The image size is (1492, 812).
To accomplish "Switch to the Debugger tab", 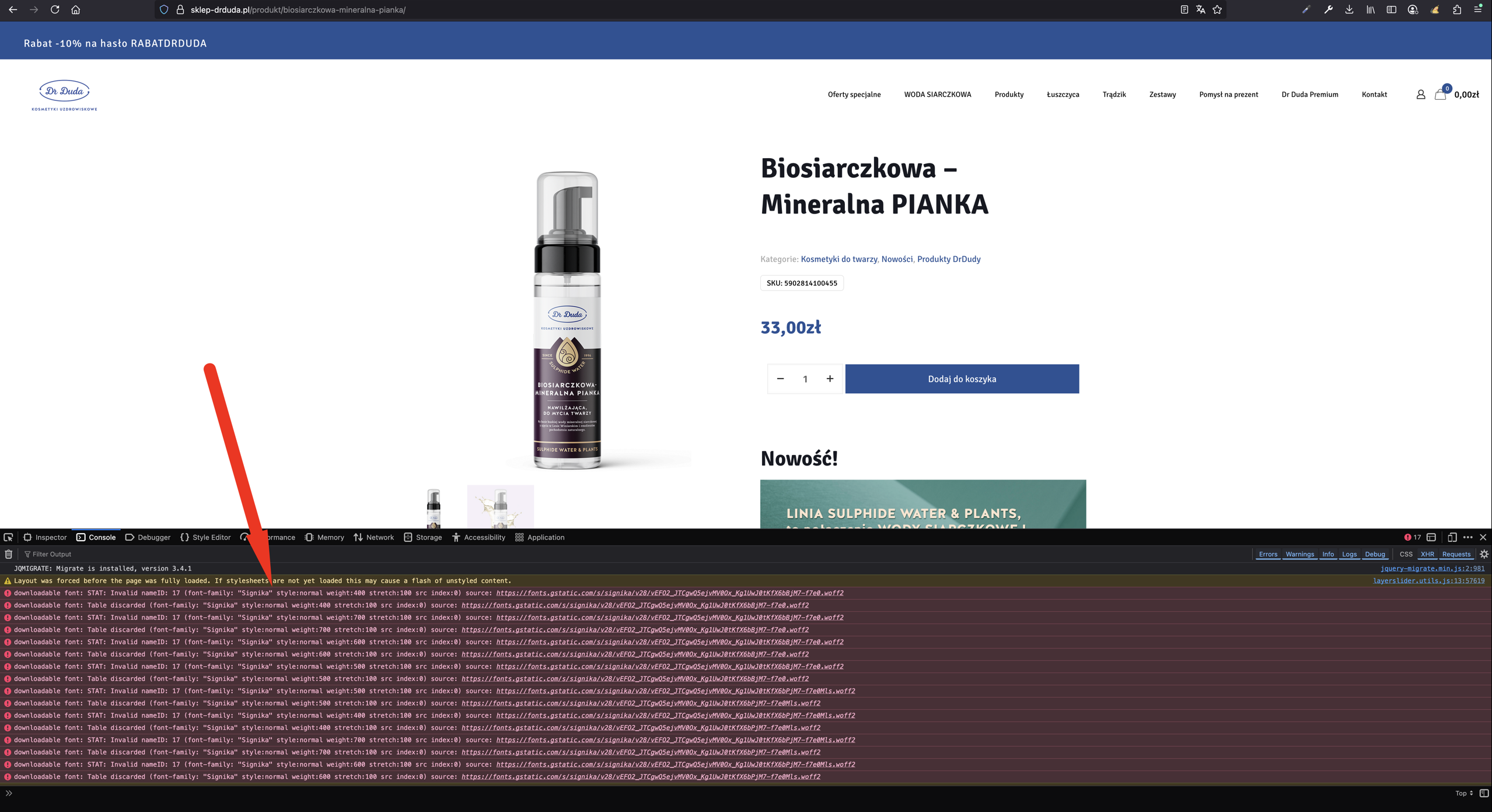I will [148, 537].
